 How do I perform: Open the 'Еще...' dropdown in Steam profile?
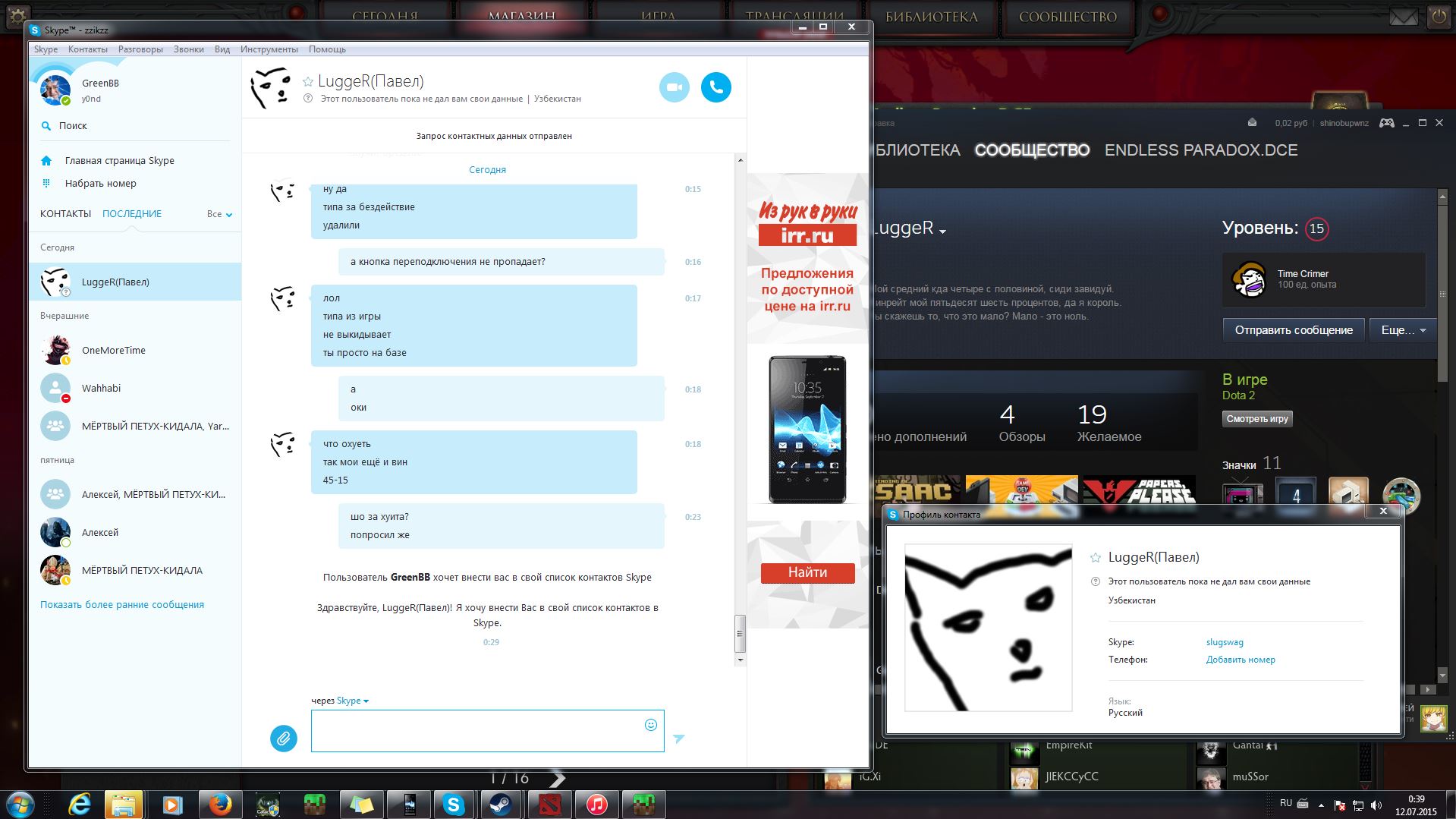(1403, 330)
